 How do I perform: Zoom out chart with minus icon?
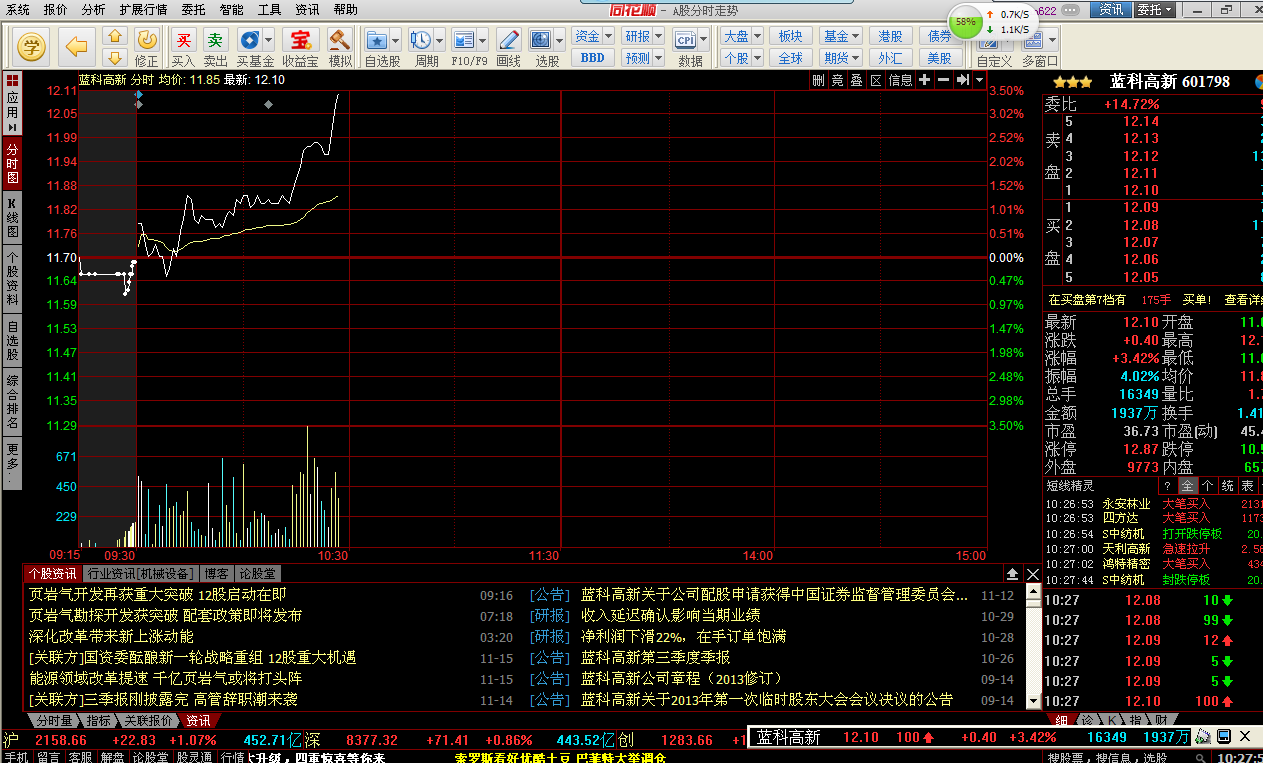[944, 80]
